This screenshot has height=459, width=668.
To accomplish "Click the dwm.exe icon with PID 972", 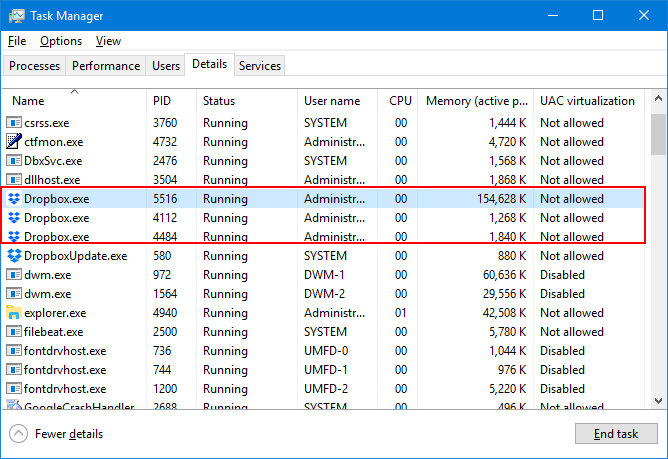I will click(14, 275).
